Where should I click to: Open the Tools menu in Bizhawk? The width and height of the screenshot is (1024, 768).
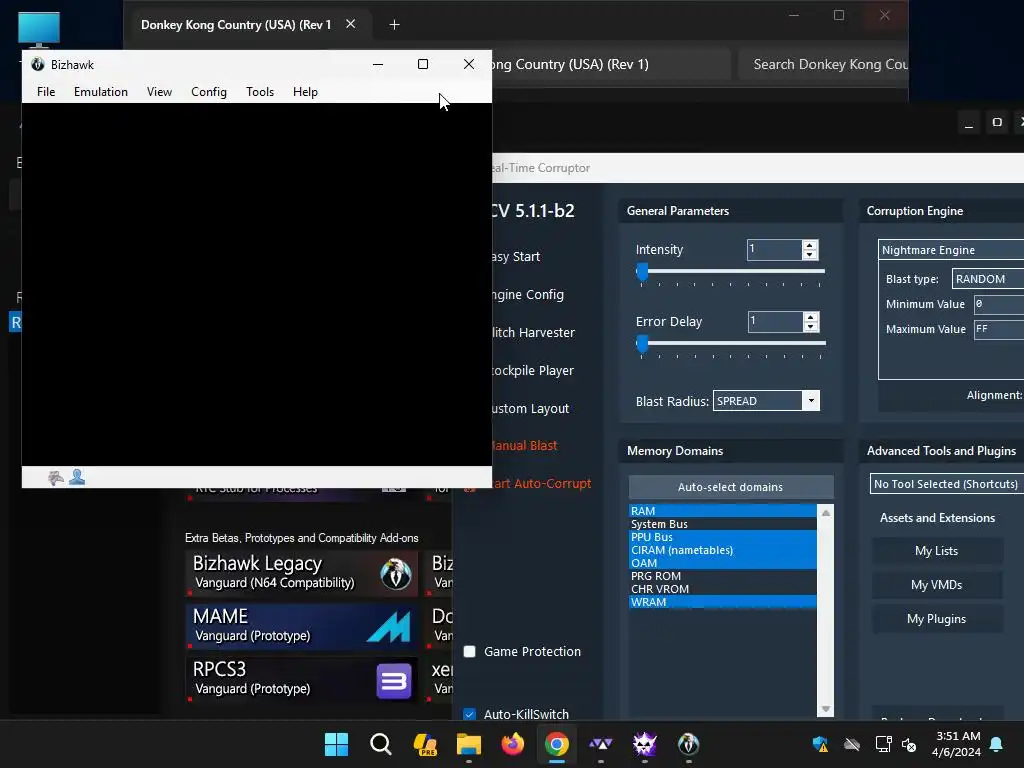click(x=260, y=92)
